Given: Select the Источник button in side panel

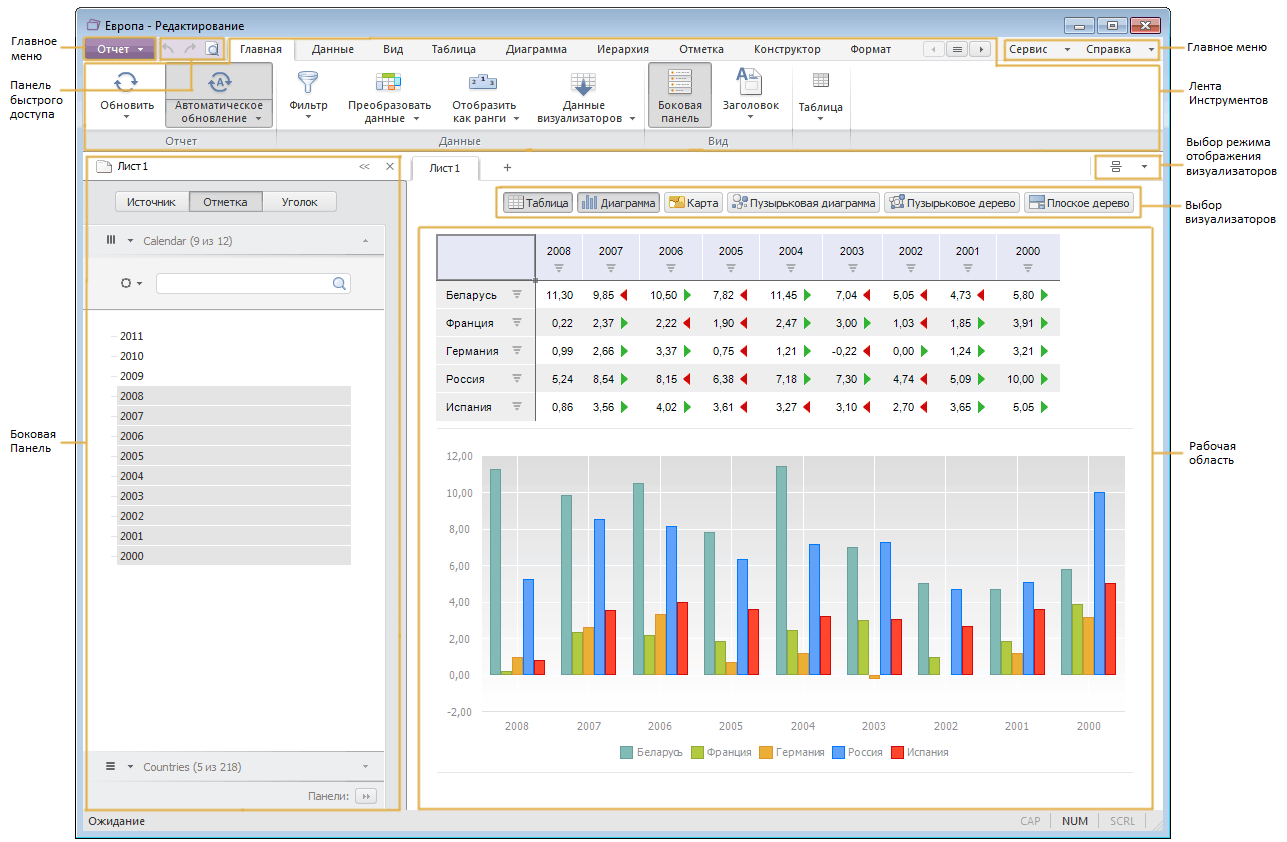Looking at the screenshot, I should pyautogui.click(x=151, y=202).
